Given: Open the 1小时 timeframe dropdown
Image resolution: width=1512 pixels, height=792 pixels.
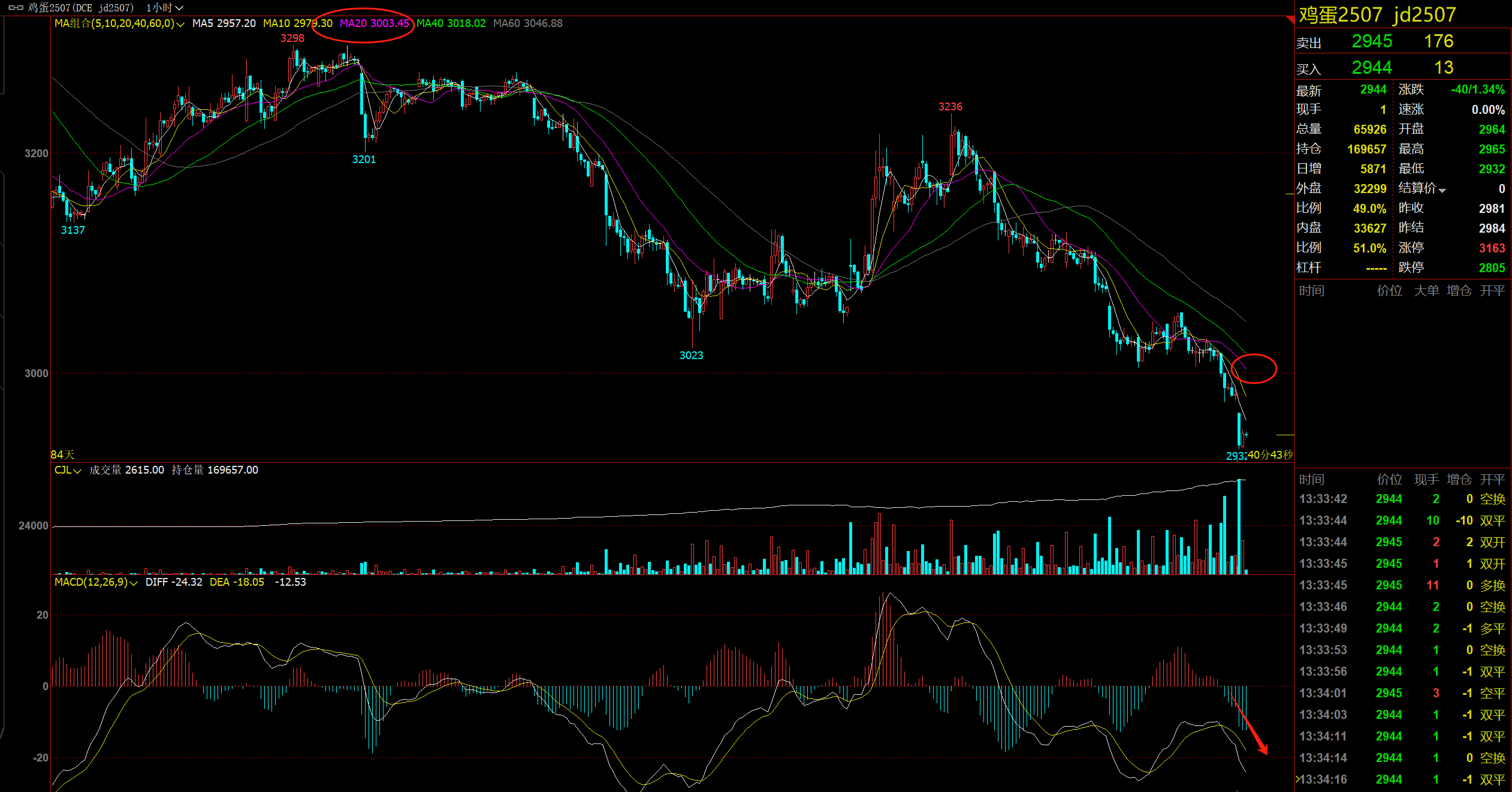Looking at the screenshot, I should pos(164,8).
